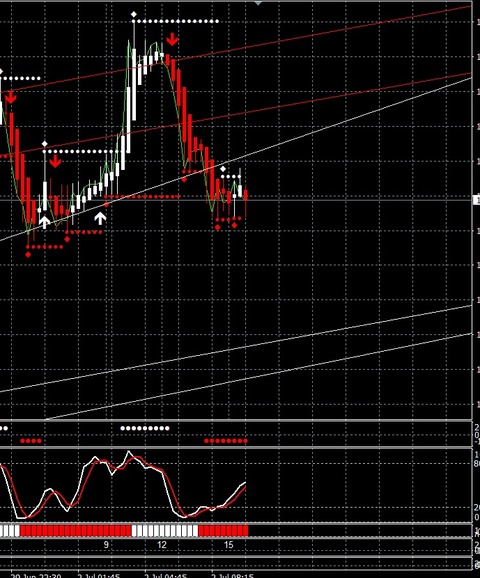This screenshot has width=480, height=578.
Task: Click the "9" label under histogram
Action: click(106, 545)
